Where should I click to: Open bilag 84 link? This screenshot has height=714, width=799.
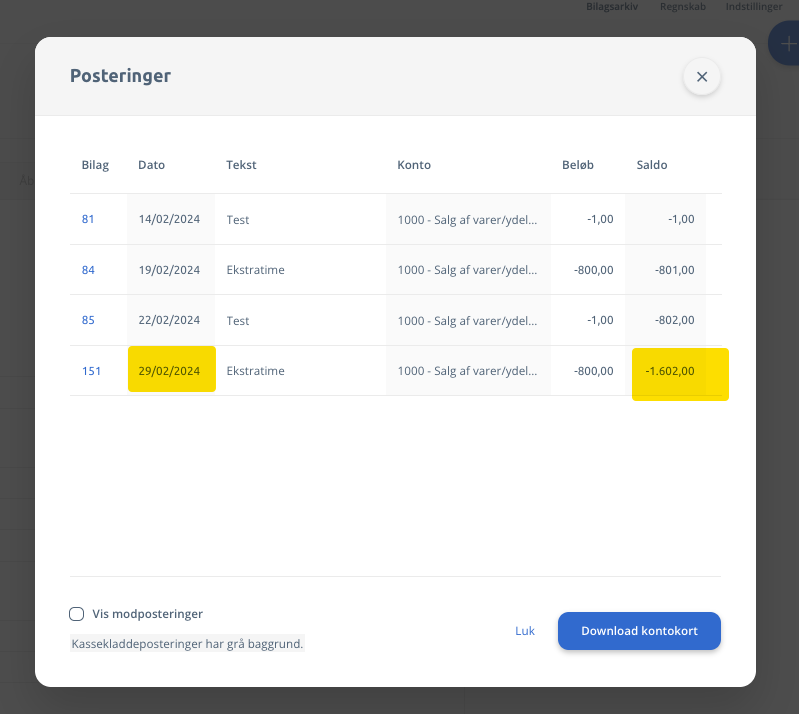pos(88,270)
